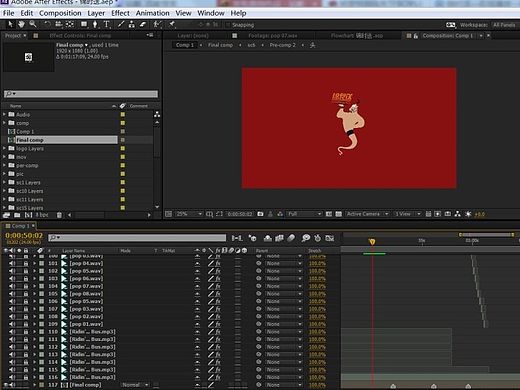Image resolution: width=520 pixels, height=390 pixels.
Task: Click the timeline zoom navigator bar
Action: pyautogui.click(x=487, y=235)
